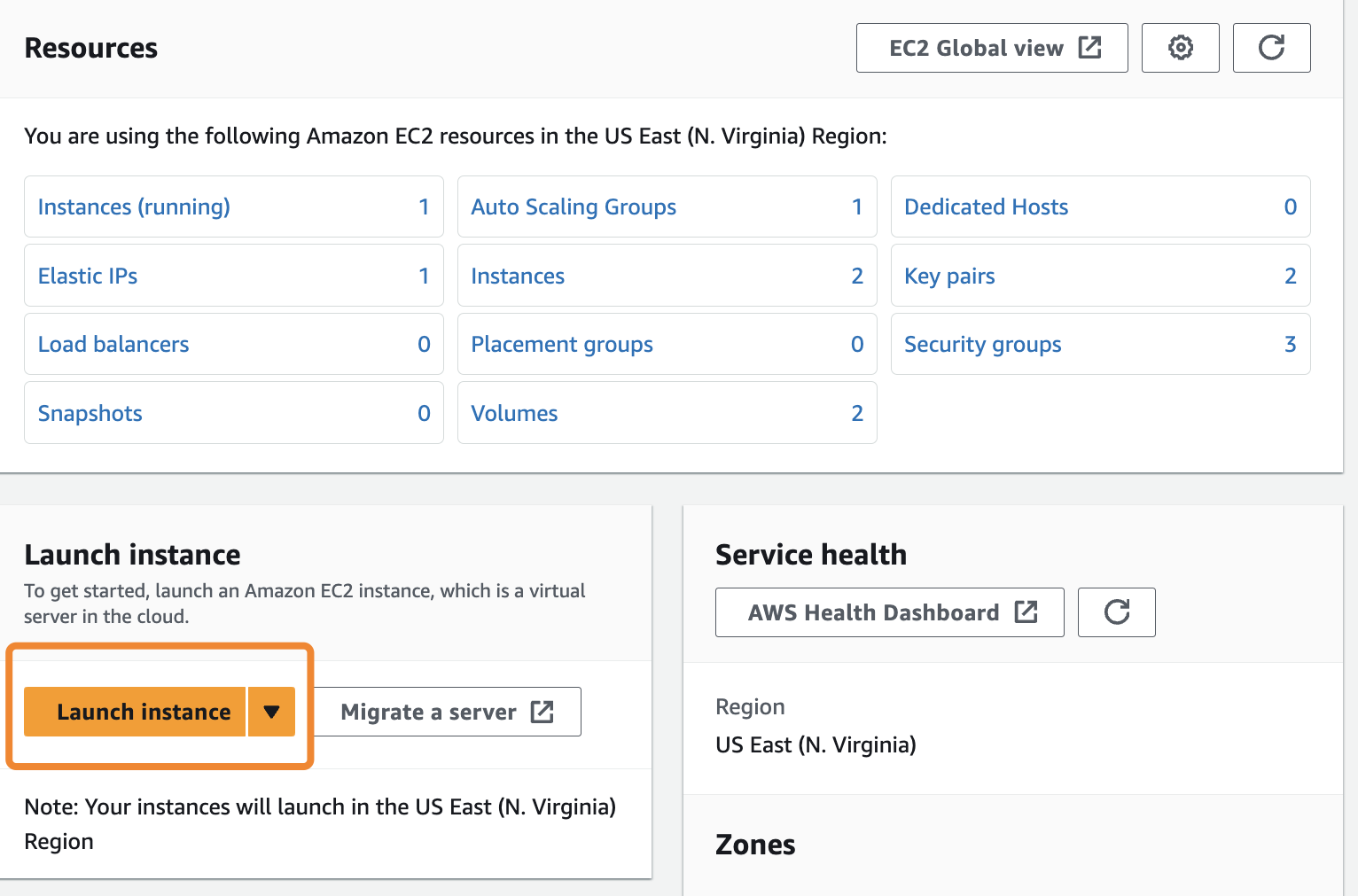Screen dimensions: 1358x896
Task: Open Snapshots resource
Action: click(x=90, y=413)
